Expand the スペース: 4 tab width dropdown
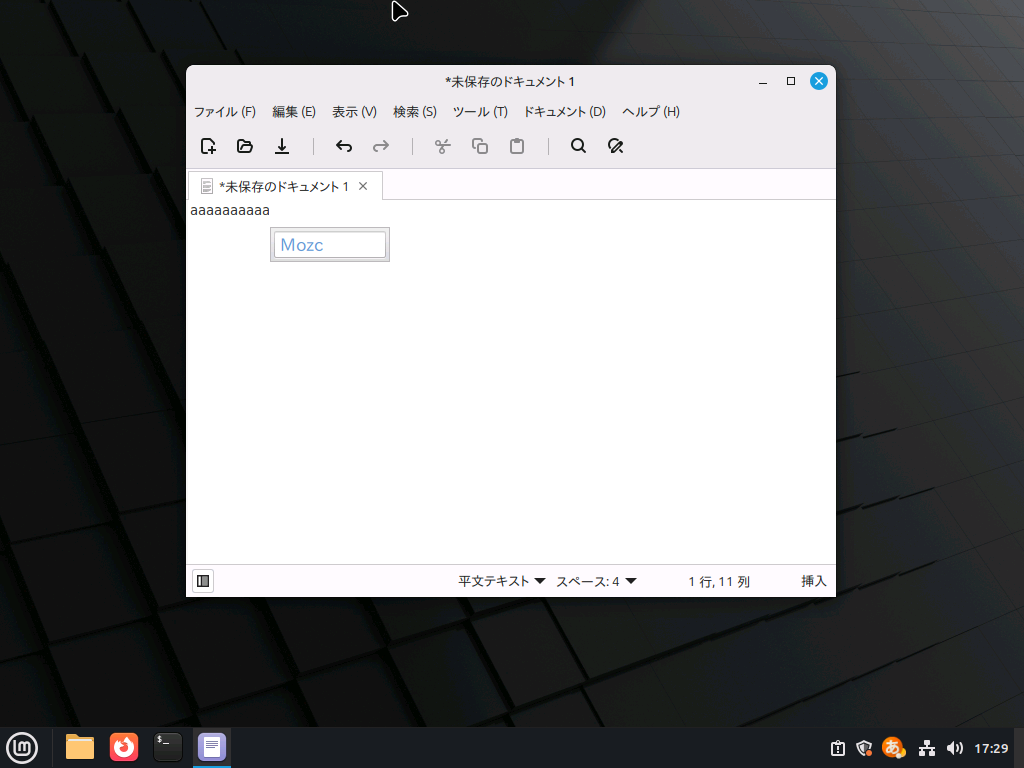 pos(596,581)
